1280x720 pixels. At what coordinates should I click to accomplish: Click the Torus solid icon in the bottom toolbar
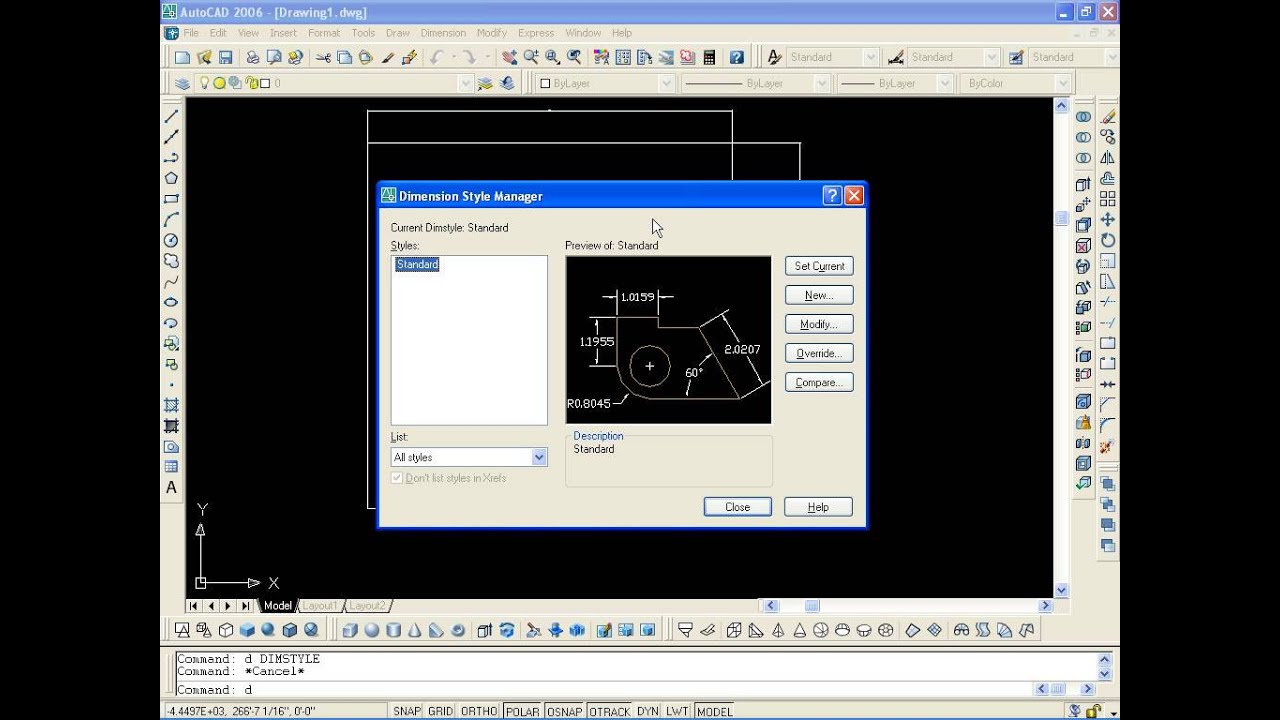click(458, 630)
